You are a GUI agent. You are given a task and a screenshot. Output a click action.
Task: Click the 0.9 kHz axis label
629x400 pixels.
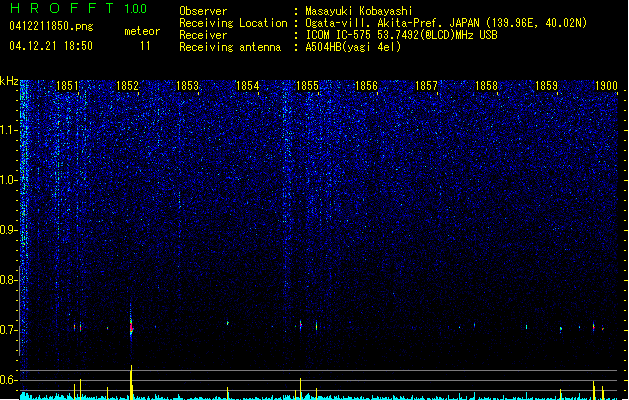click(8, 230)
